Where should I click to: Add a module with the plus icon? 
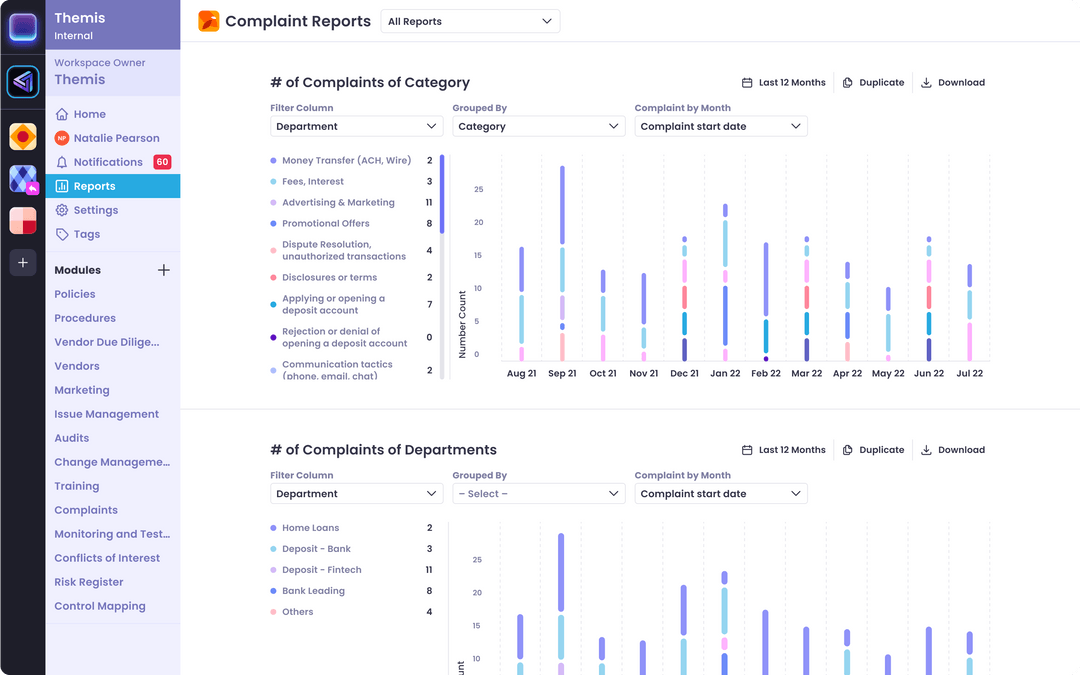[163, 269]
